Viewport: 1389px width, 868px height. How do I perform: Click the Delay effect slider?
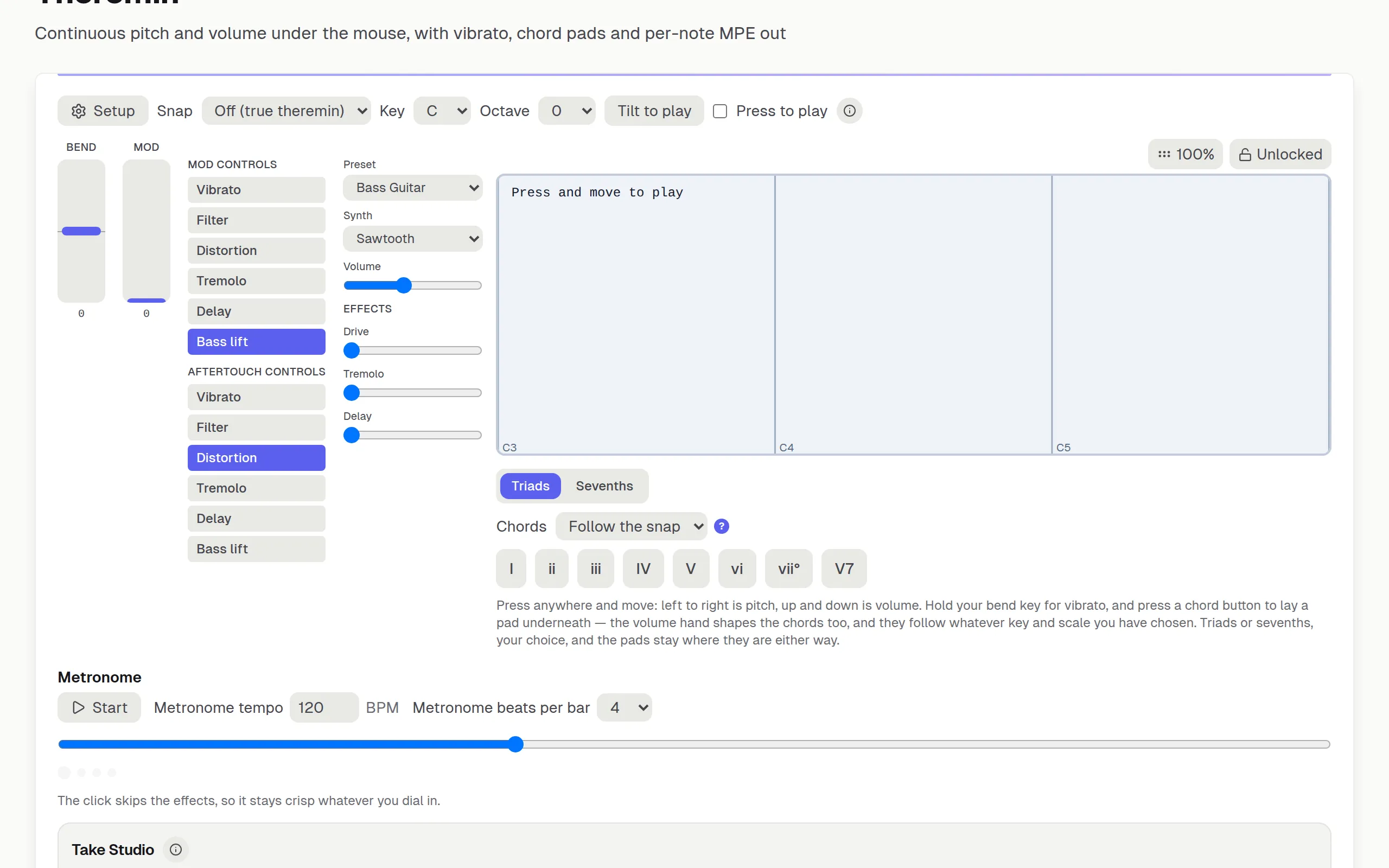(x=413, y=436)
